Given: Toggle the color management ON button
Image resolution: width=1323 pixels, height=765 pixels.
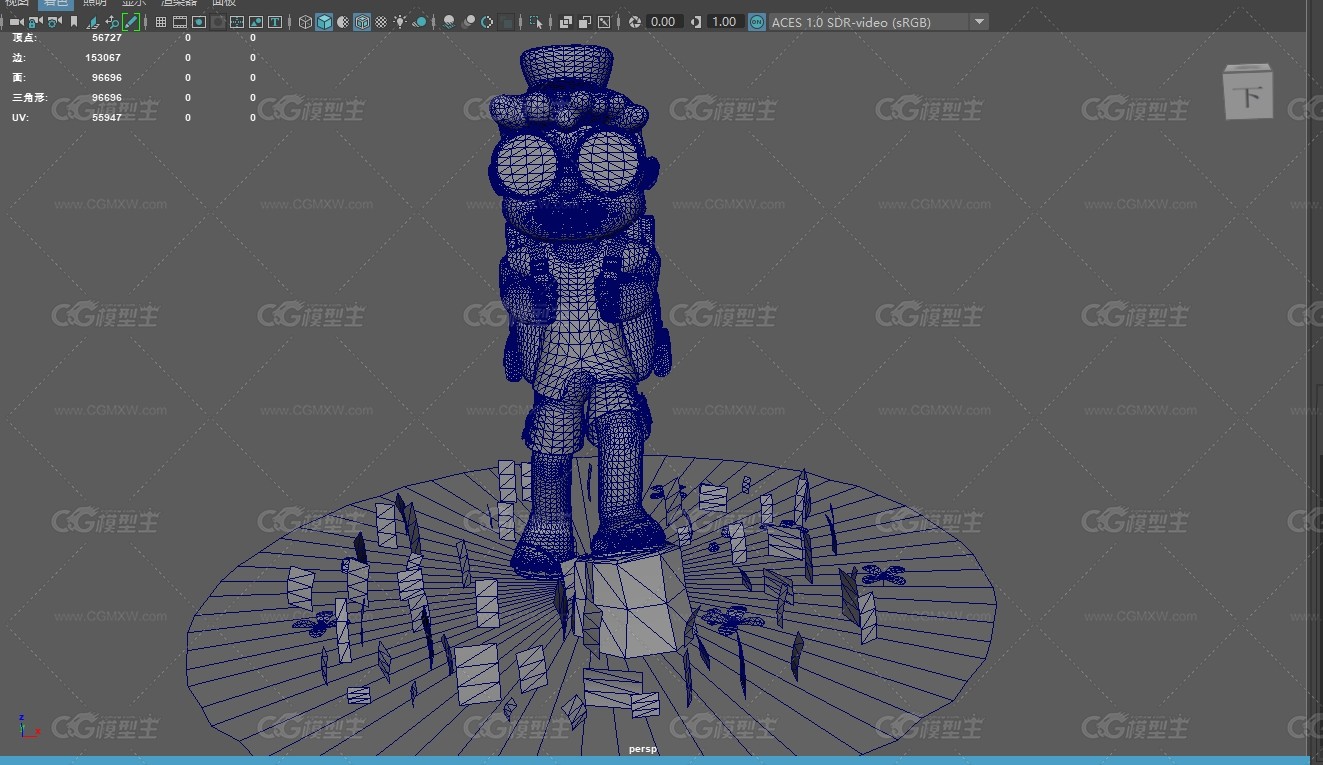Looking at the screenshot, I should tap(757, 22).
